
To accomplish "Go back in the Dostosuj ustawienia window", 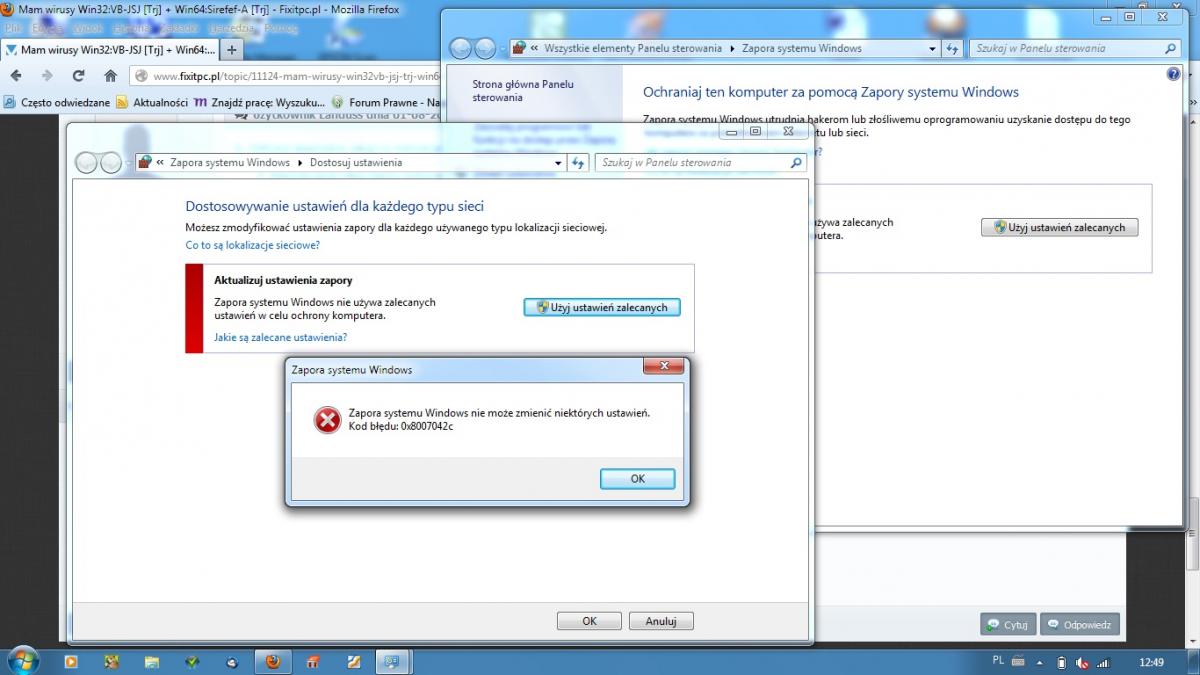I will [87, 163].
